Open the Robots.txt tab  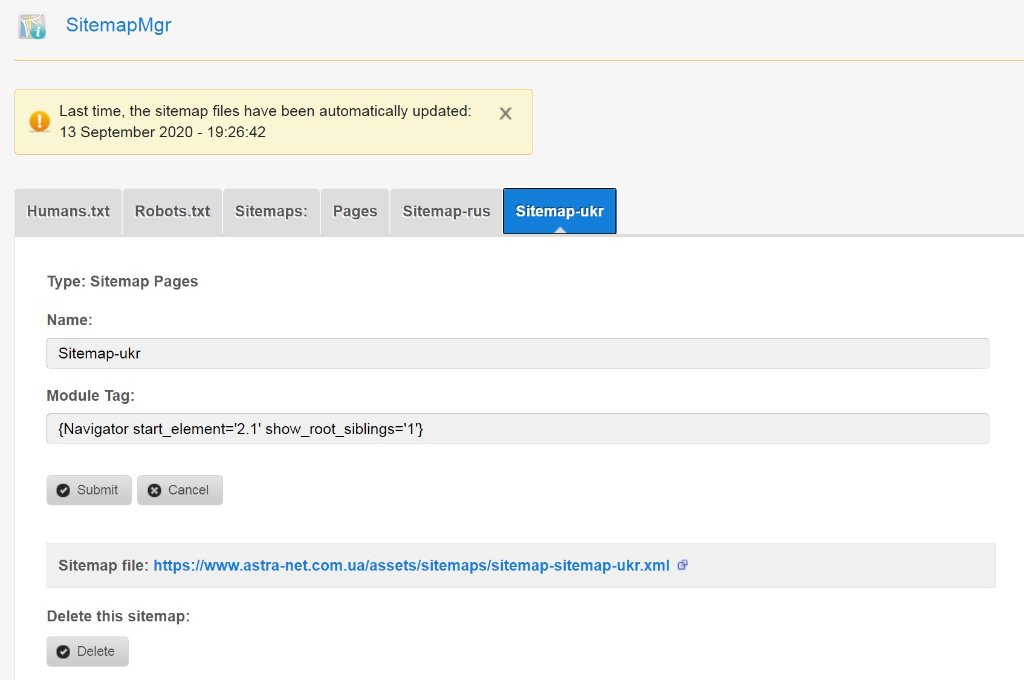click(172, 211)
